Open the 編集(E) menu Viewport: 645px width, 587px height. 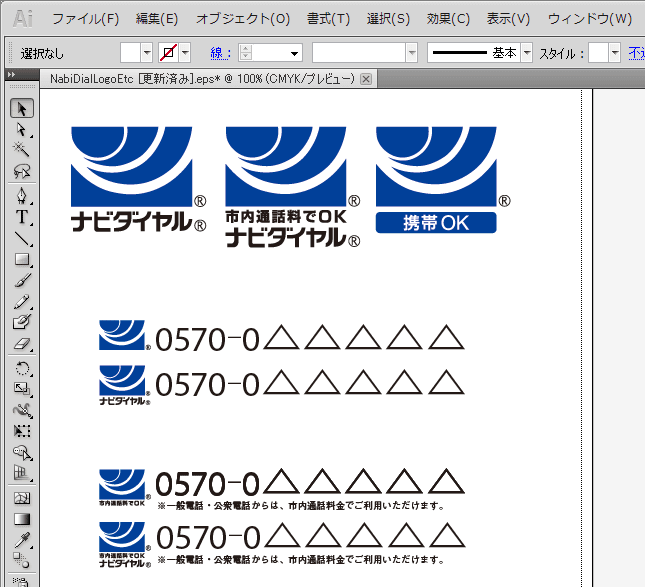click(157, 19)
